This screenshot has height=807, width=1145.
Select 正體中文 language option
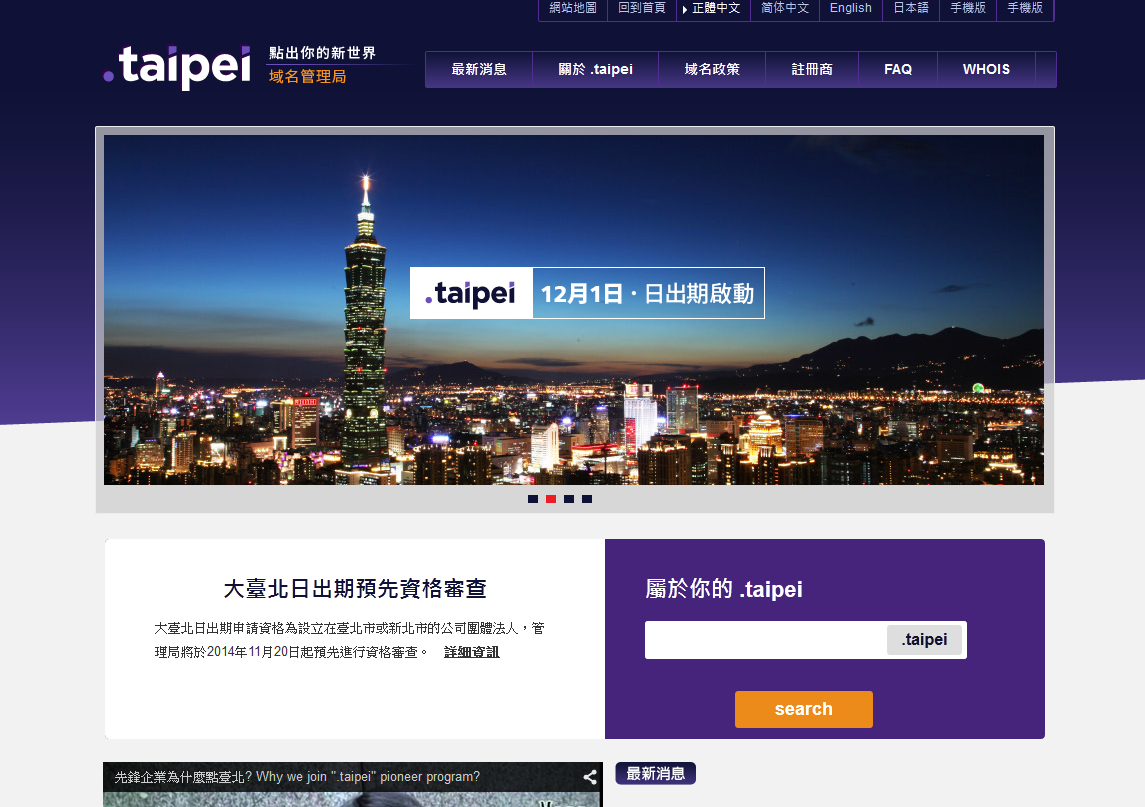(x=716, y=8)
